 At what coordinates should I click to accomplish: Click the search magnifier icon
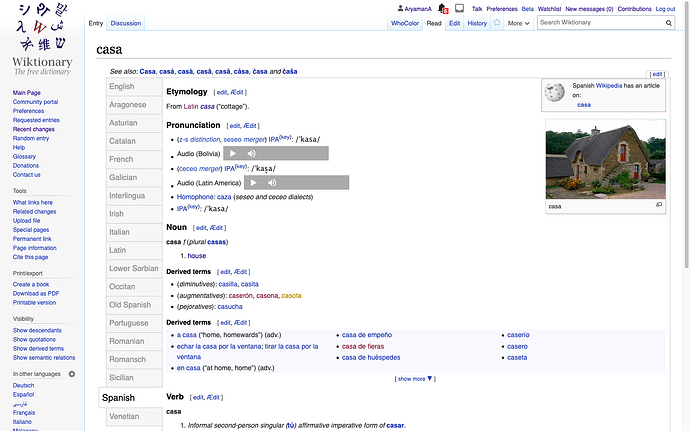(x=668, y=23)
